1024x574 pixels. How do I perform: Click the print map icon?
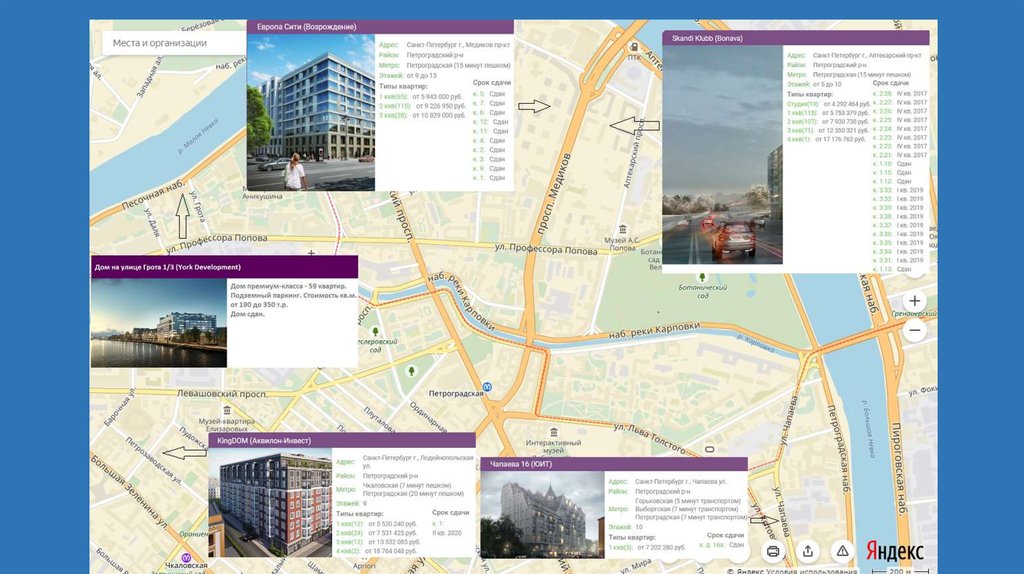tap(773, 551)
